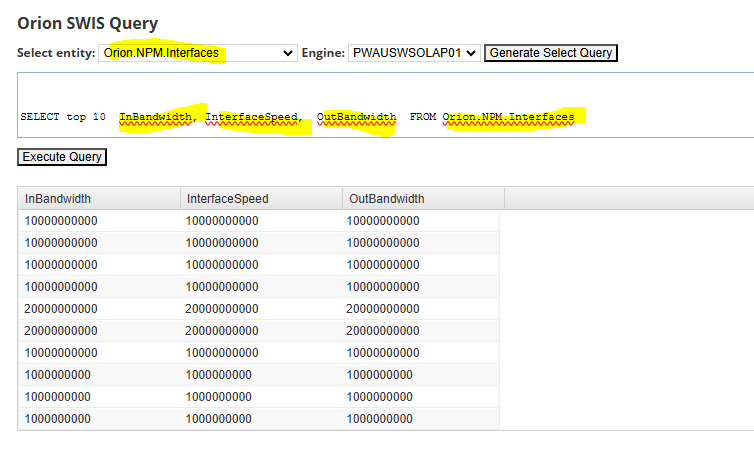
Task: Select fifth row InterfaceSpeed value 20000000000
Action: [x=222, y=309]
